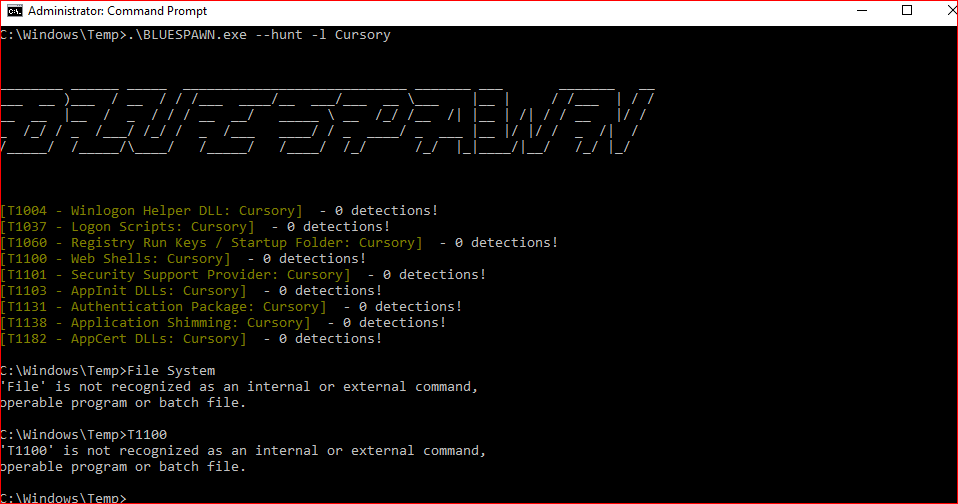Click the typed 'T1100' command at prompt
The height and width of the screenshot is (504, 958).
click(x=147, y=435)
